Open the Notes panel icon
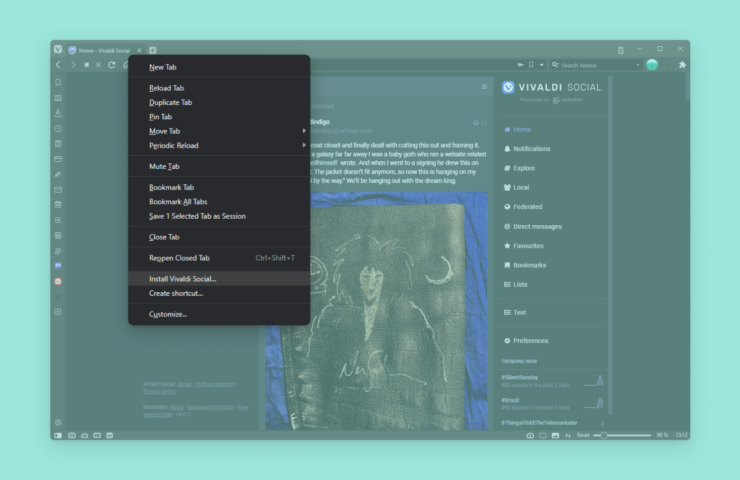The width and height of the screenshot is (740, 480). point(58,143)
